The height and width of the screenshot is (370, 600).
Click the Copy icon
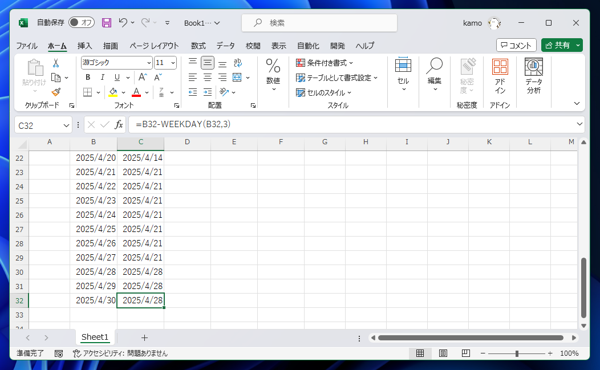click(x=56, y=78)
